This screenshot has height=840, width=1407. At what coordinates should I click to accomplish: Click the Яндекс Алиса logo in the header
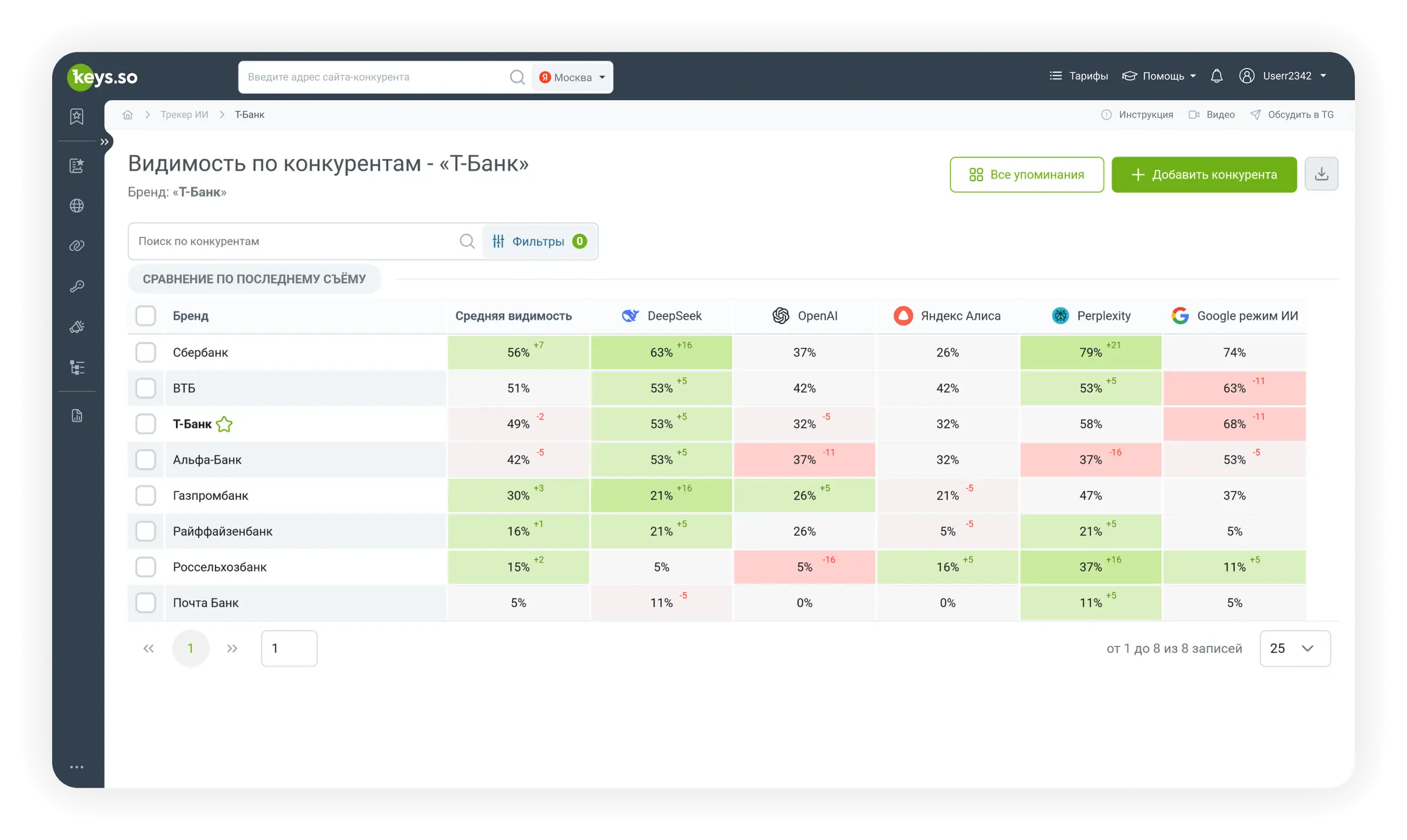pos(903,315)
